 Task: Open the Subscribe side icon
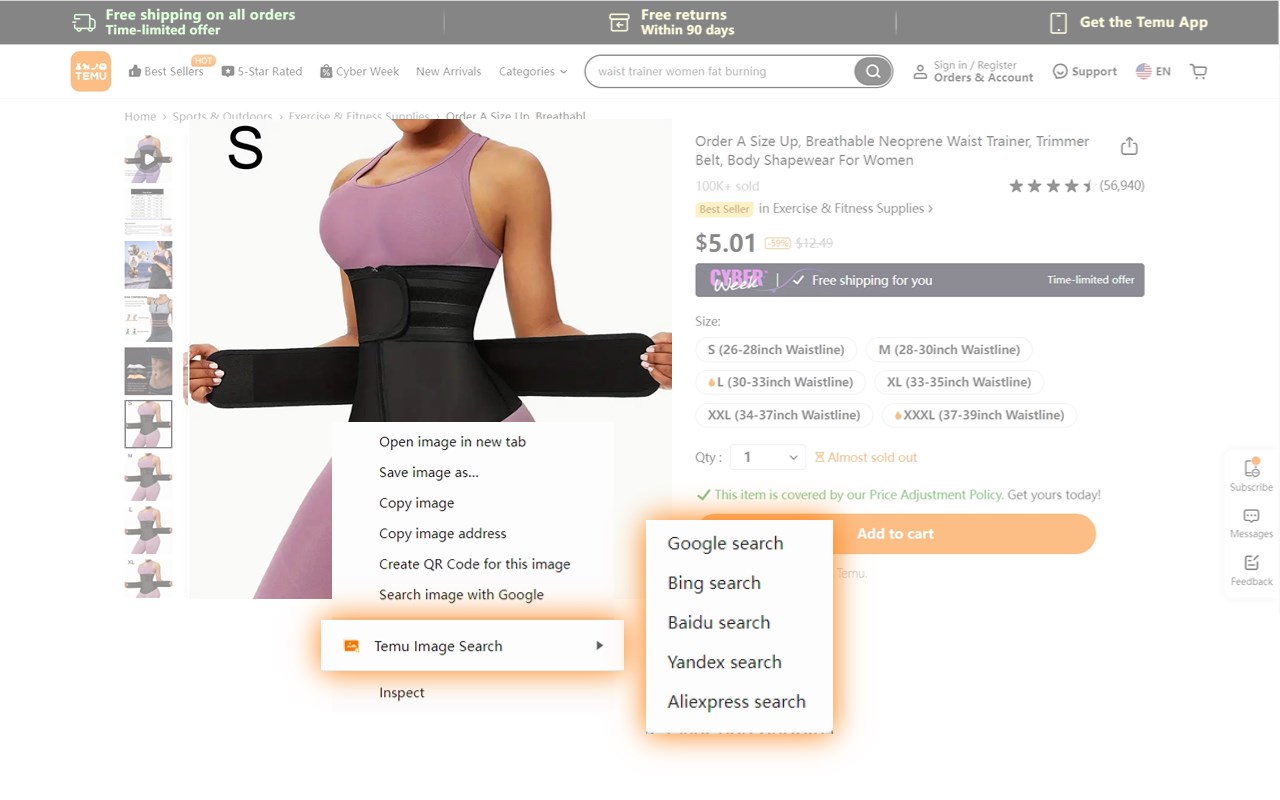pyautogui.click(x=1251, y=475)
